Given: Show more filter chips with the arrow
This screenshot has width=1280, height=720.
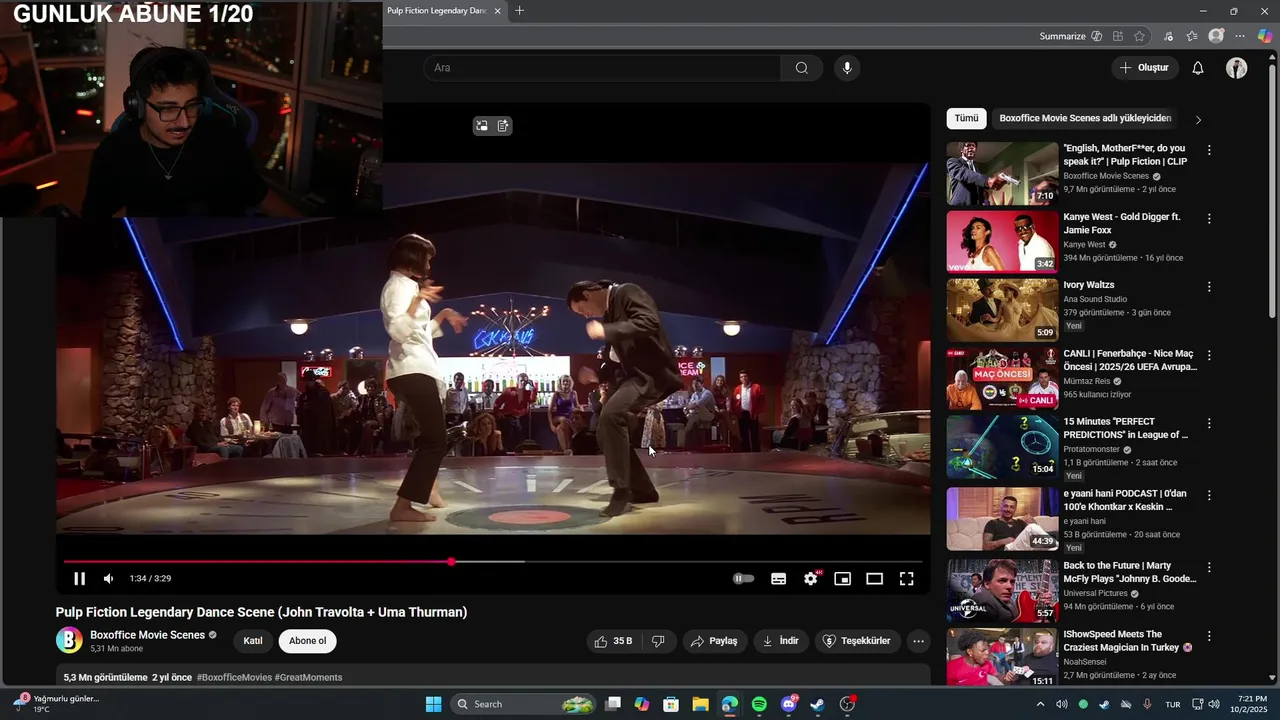Looking at the screenshot, I should (1198, 119).
